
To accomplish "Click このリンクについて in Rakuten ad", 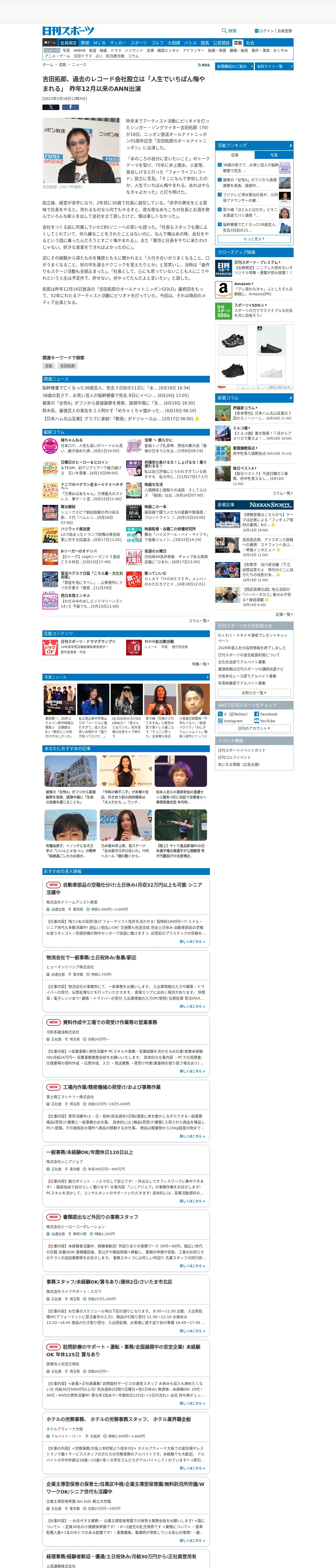I will pos(279,387).
